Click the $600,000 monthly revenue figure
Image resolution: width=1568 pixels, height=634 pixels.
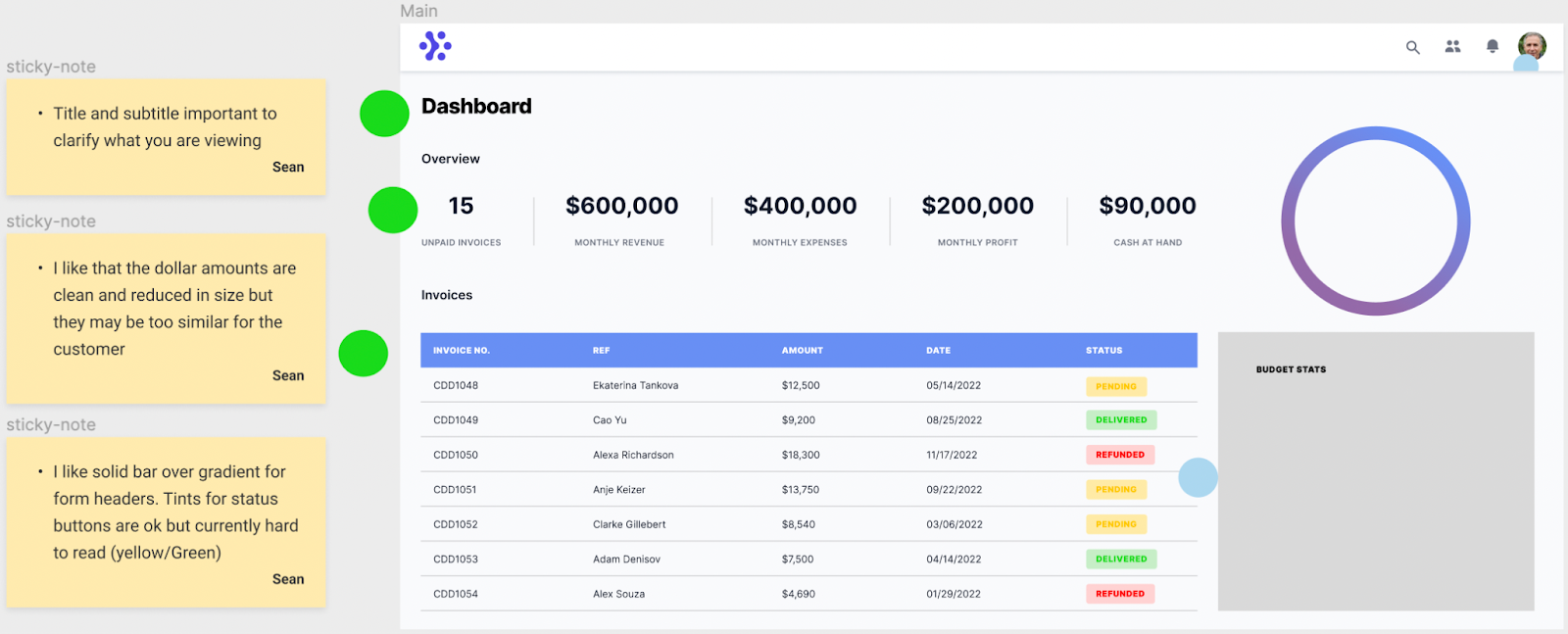click(621, 206)
